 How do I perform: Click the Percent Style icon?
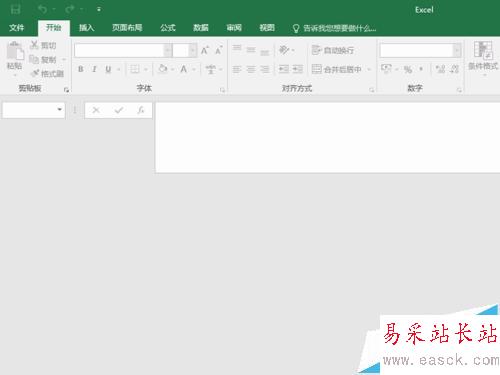pyautogui.click(x=408, y=69)
